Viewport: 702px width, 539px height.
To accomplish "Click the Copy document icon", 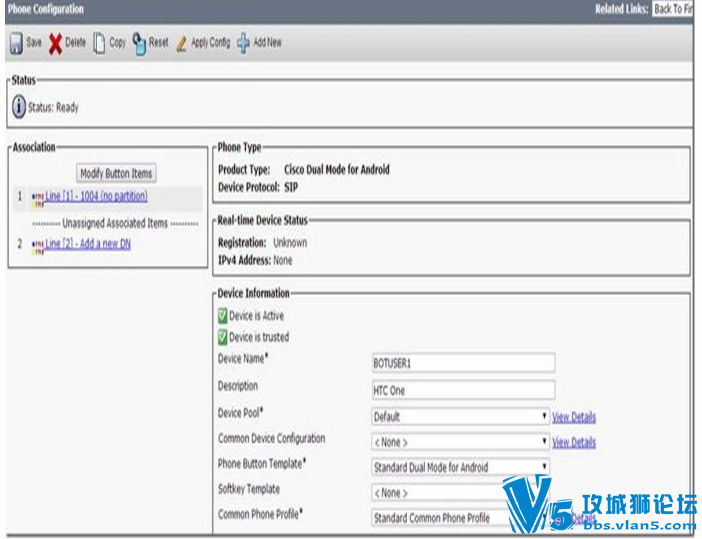I will tap(99, 43).
